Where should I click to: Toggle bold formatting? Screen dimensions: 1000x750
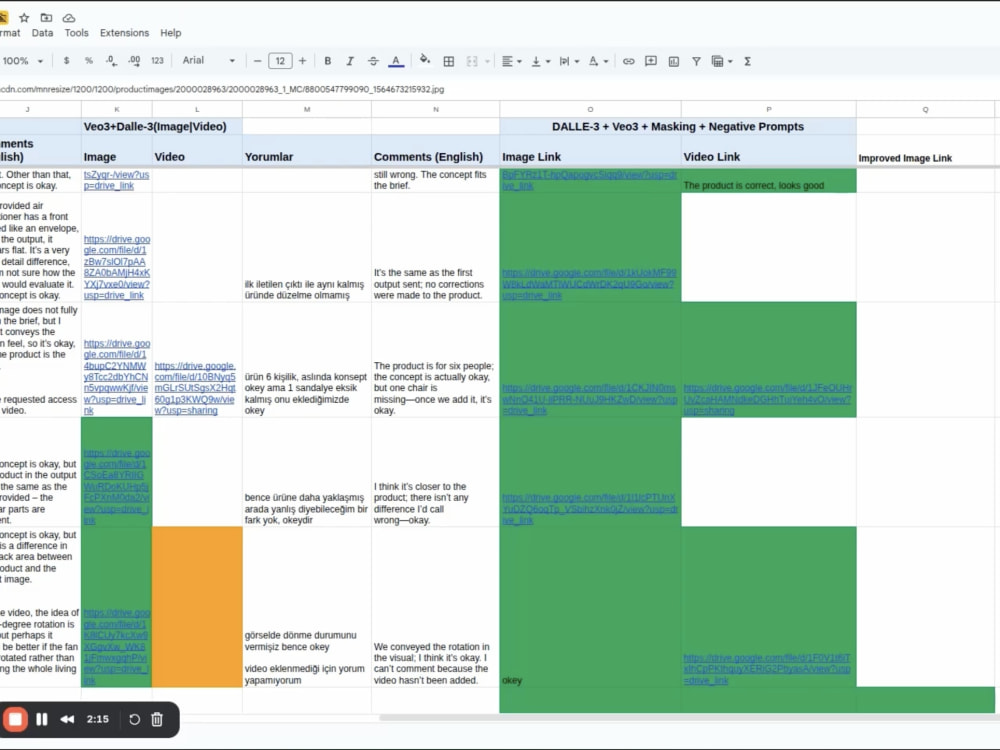click(327, 61)
